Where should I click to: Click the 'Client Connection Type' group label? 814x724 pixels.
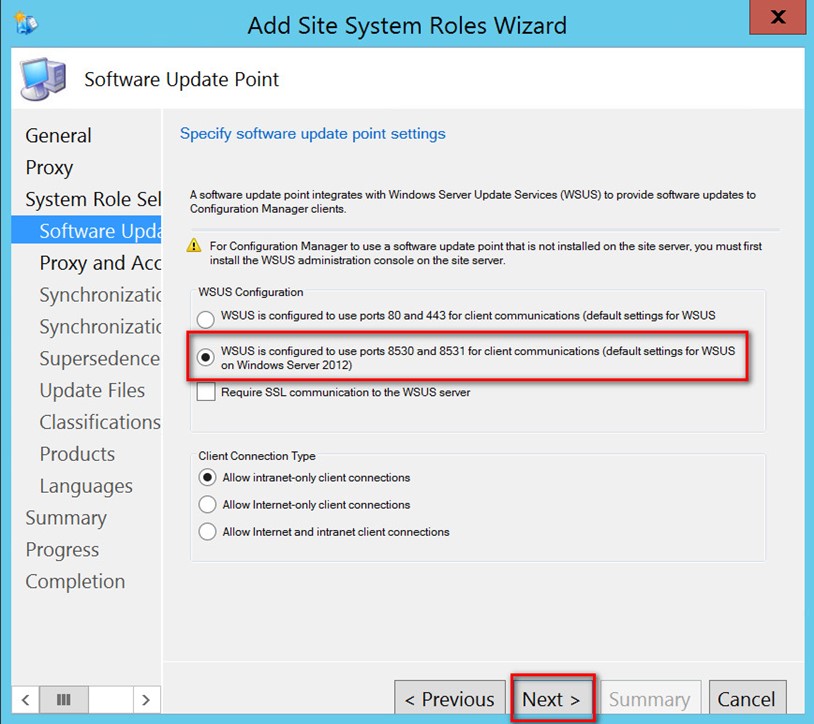pos(257,456)
